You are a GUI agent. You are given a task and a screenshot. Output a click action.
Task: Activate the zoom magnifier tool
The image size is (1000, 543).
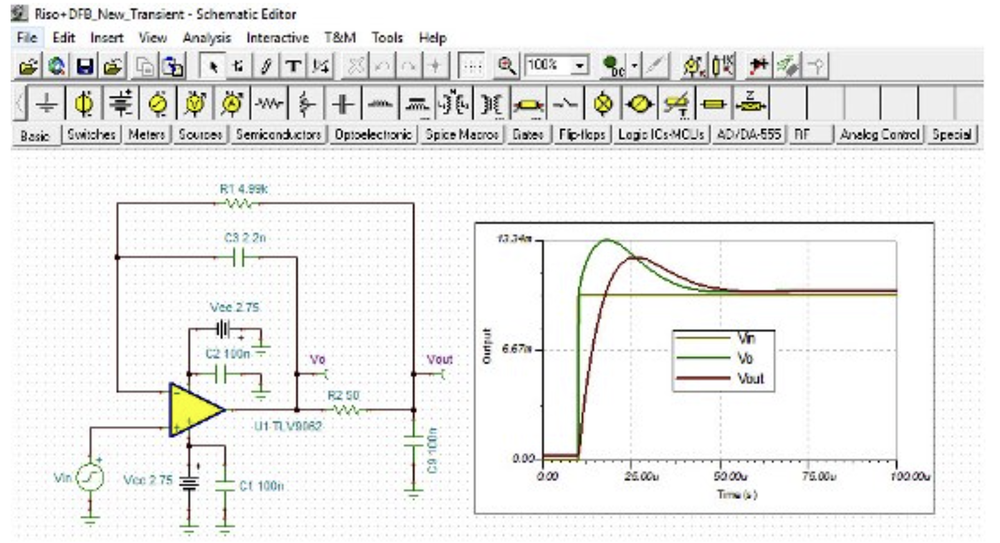tap(506, 66)
